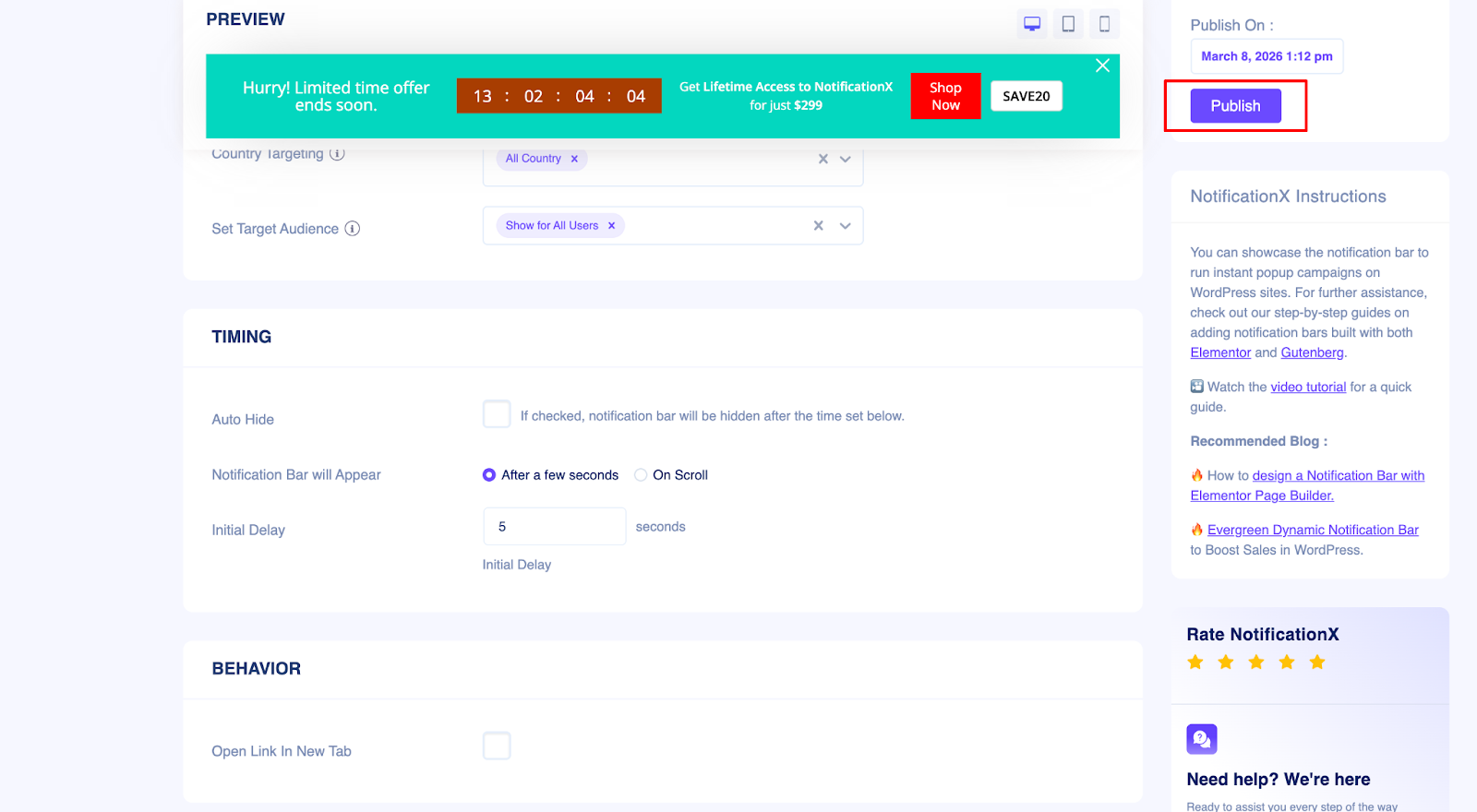This screenshot has width=1477, height=812.
Task: Click the NotificationX Instructions heading
Action: coord(1288,197)
